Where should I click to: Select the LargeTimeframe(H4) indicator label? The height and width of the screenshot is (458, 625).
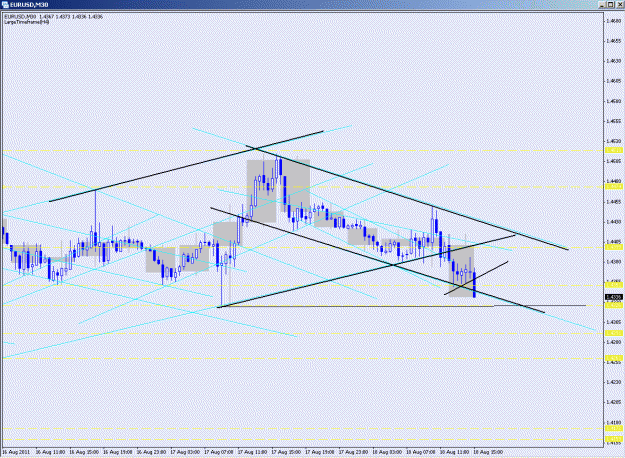(x=27, y=22)
